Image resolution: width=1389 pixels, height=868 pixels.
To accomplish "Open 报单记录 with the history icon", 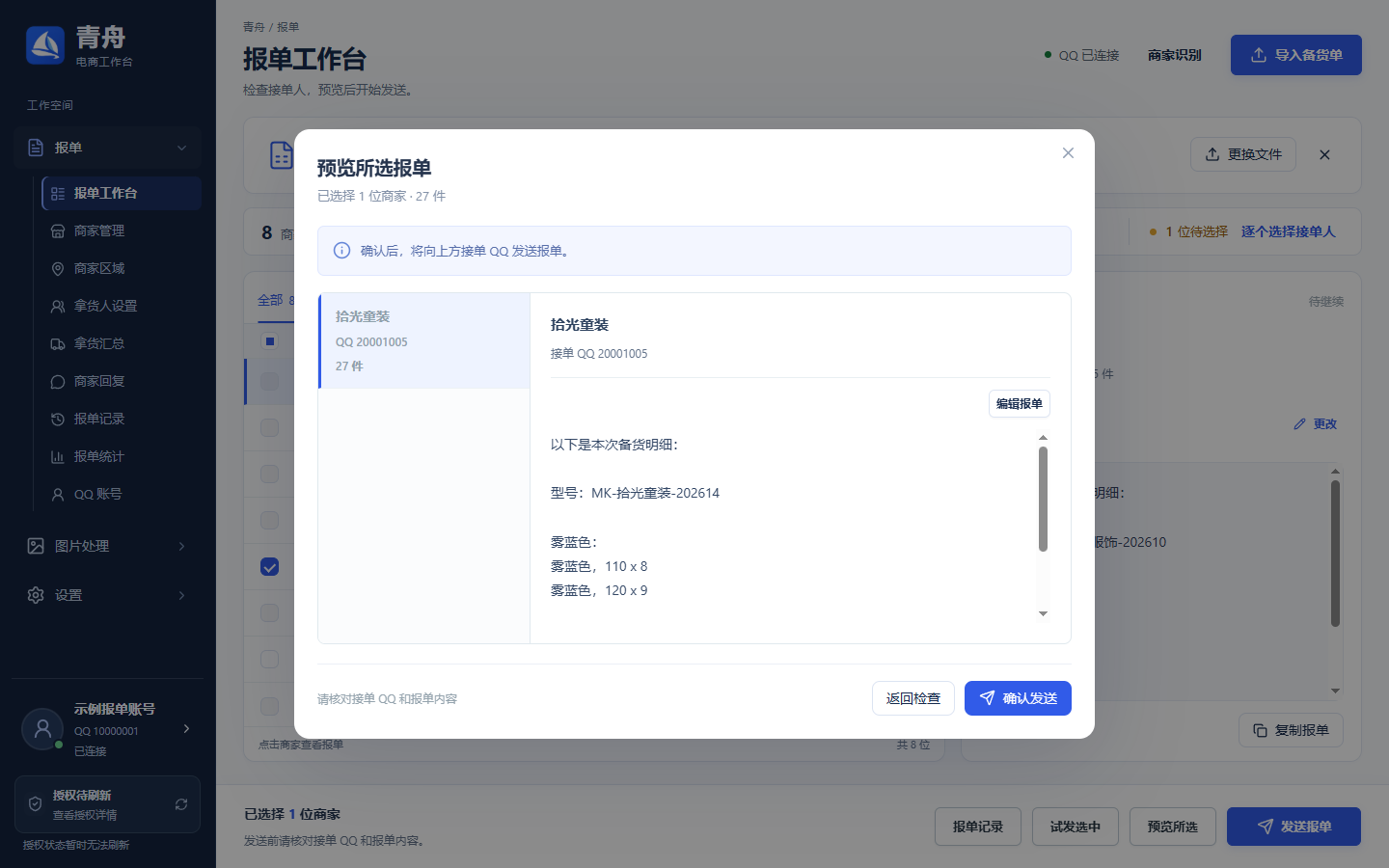I will point(122,419).
